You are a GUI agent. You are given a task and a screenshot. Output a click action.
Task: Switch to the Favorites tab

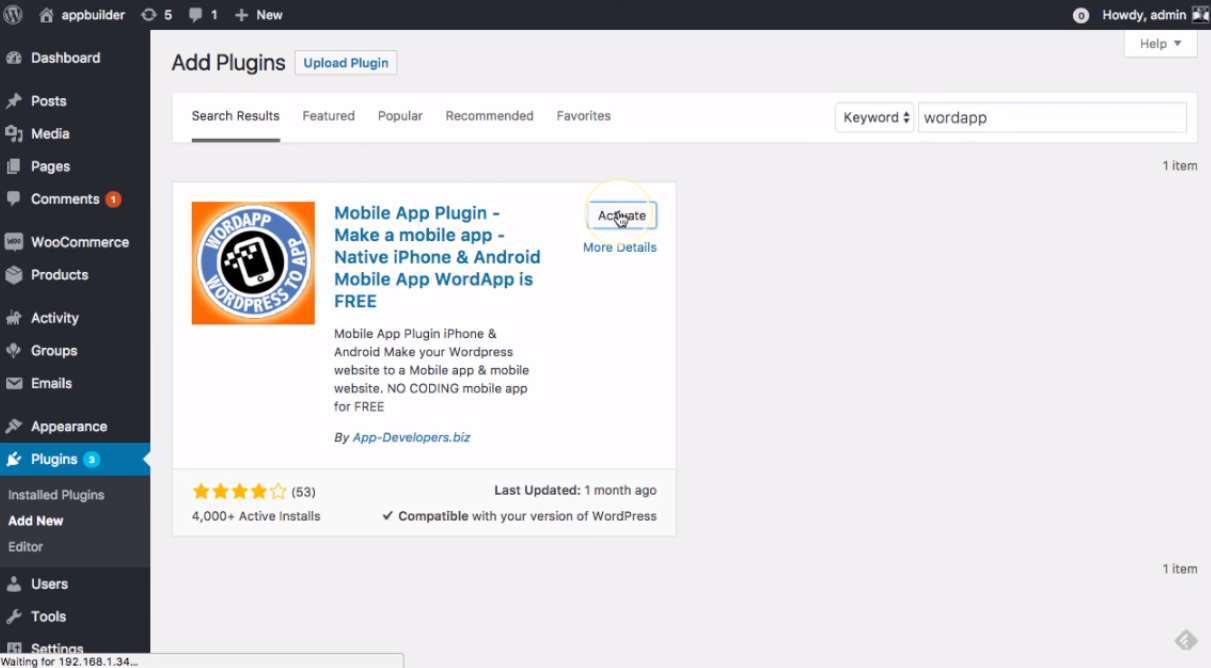click(x=584, y=116)
